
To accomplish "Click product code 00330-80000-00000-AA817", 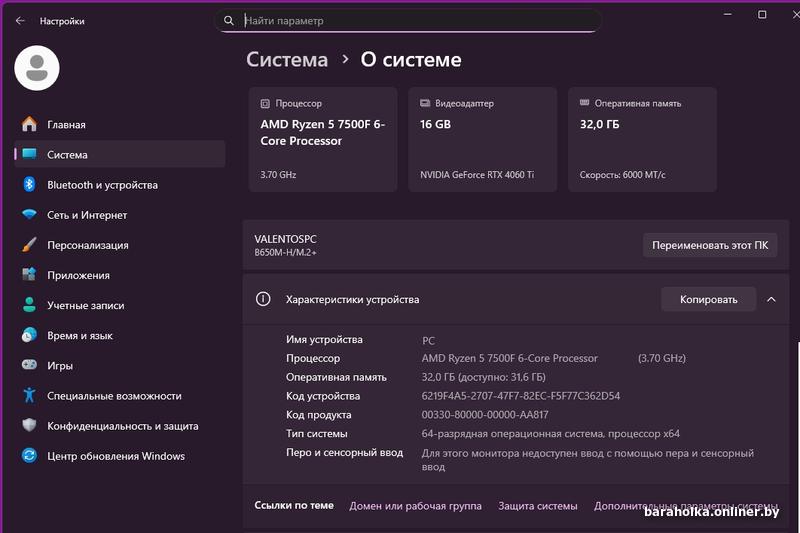I will [x=485, y=415].
